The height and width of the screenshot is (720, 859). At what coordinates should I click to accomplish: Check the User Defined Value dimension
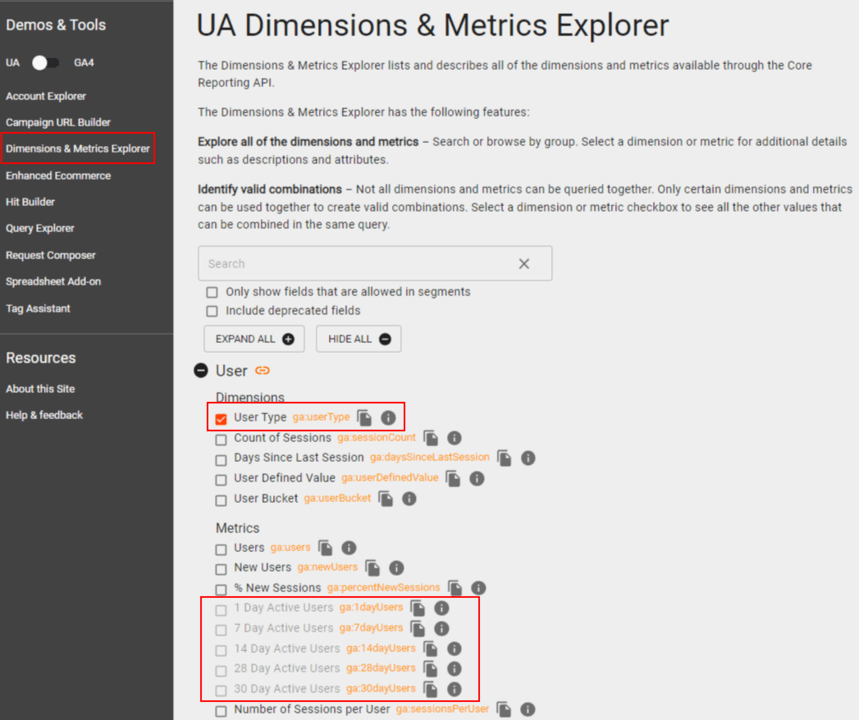pos(221,480)
